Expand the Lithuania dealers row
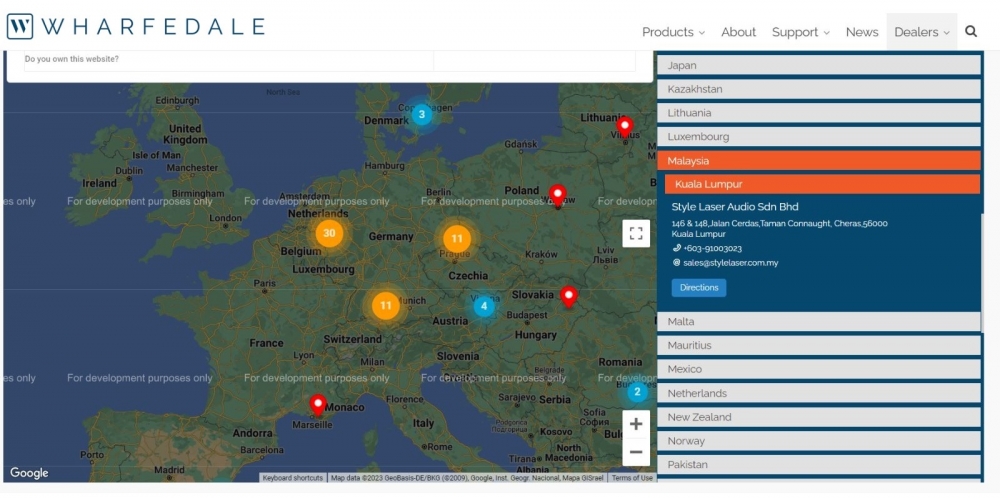 click(819, 113)
